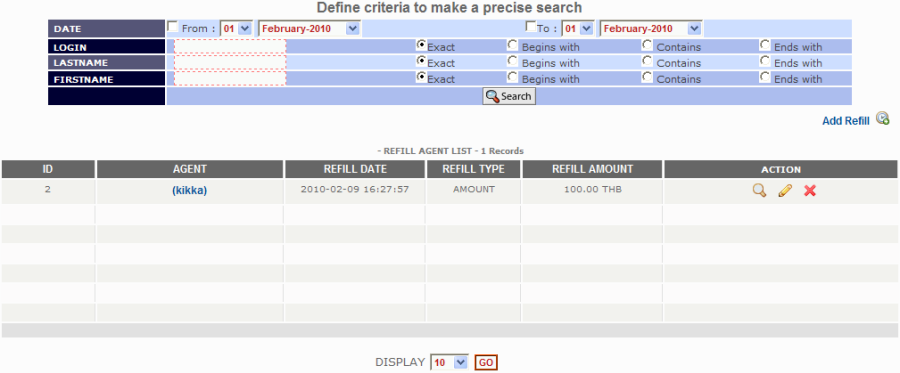Click the ID cell showing 2
The width and height of the screenshot is (900, 373).
coord(48,189)
